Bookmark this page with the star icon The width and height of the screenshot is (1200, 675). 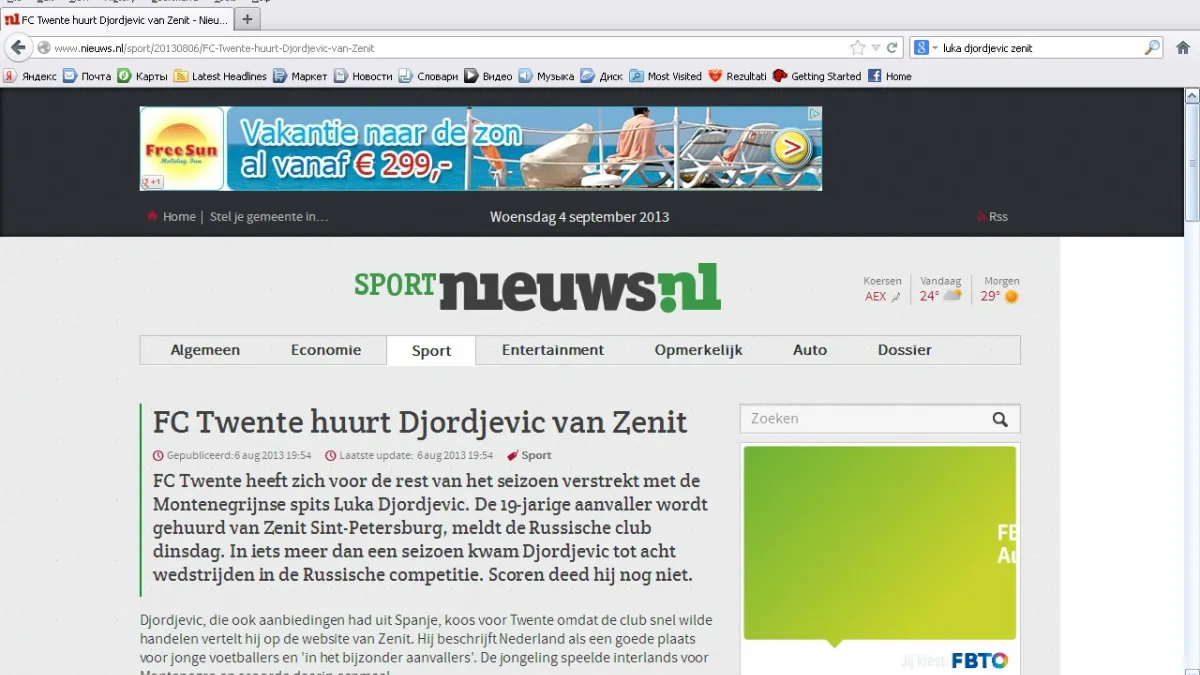tap(857, 47)
